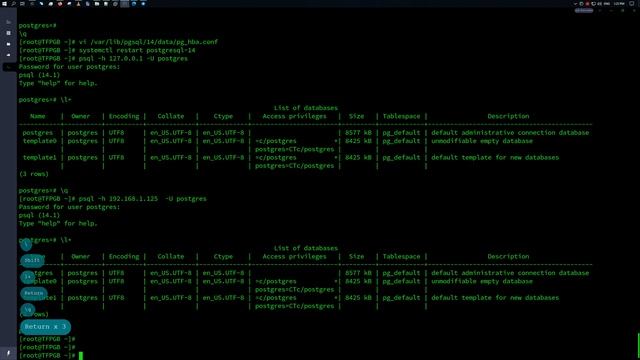Open the fourth sidebar cloud icon
The width and height of the screenshot is (640, 360).
coord(9,55)
